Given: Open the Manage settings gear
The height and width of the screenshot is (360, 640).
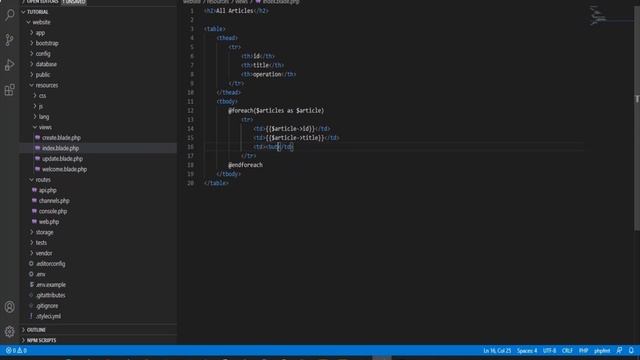Looking at the screenshot, I should pos(9,331).
